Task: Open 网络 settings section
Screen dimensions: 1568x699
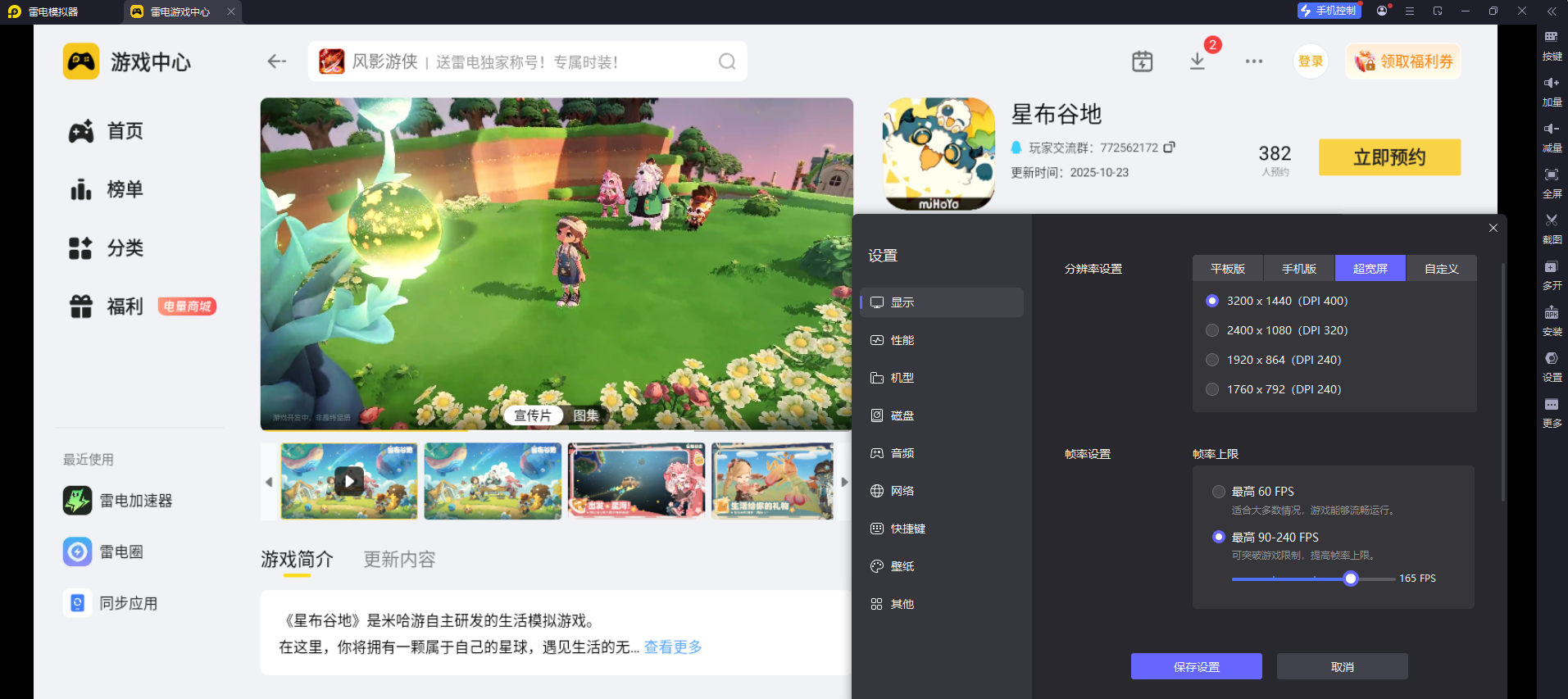Action: (942, 491)
